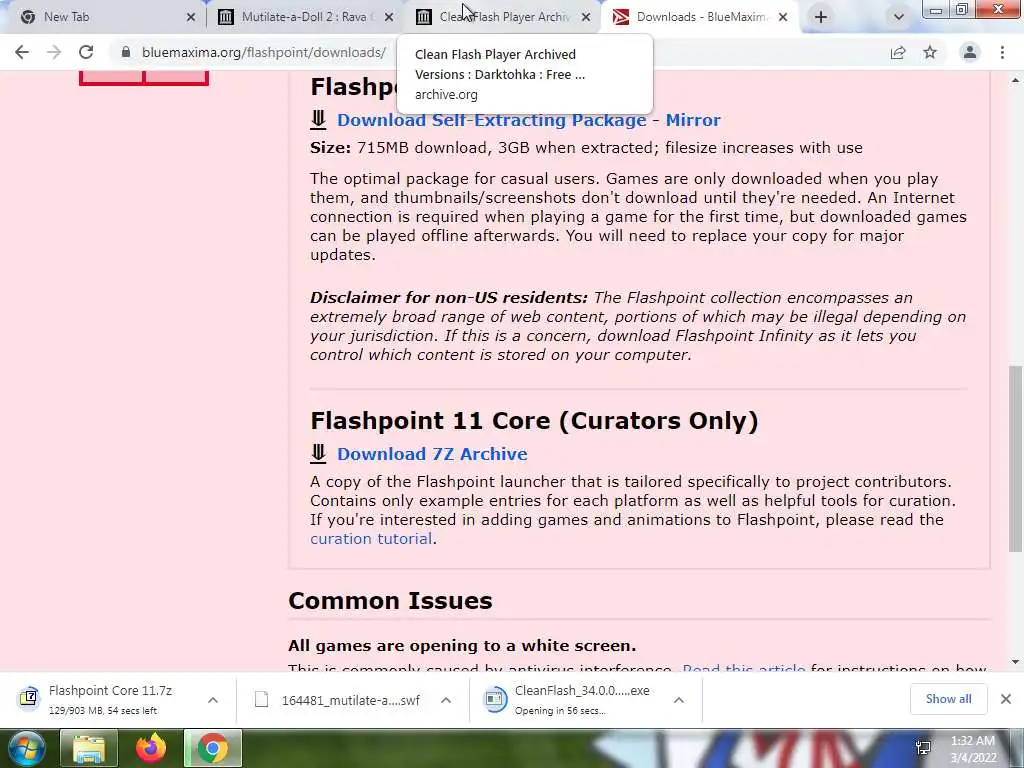Viewport: 1024px width, 768px height.
Task: Click the Chrome taskbar icon
Action: coord(212,748)
